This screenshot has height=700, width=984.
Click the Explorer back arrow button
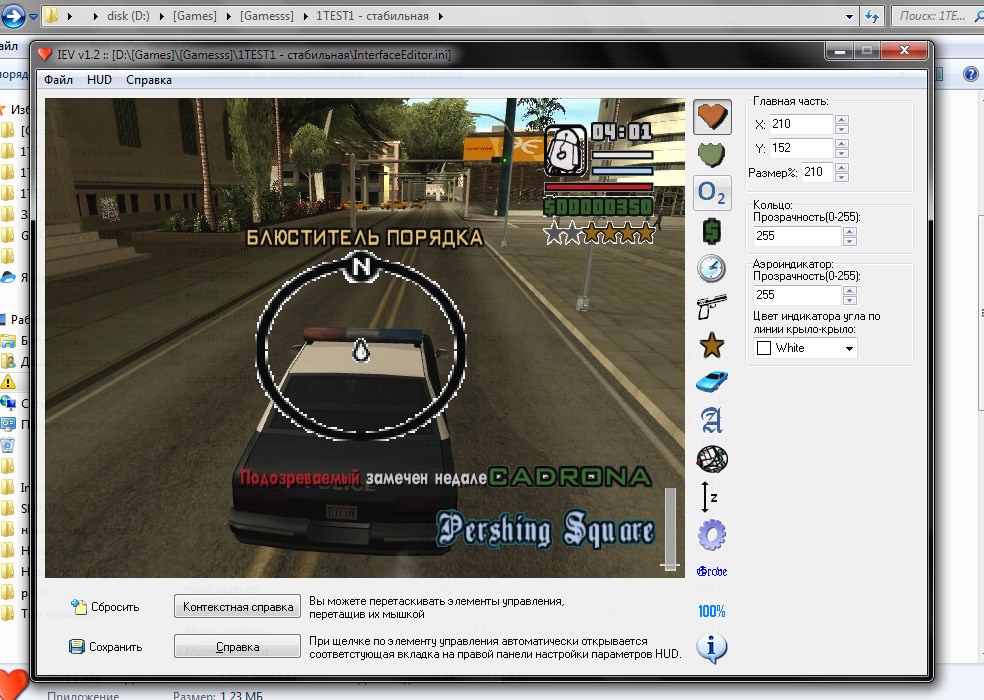pos(13,15)
